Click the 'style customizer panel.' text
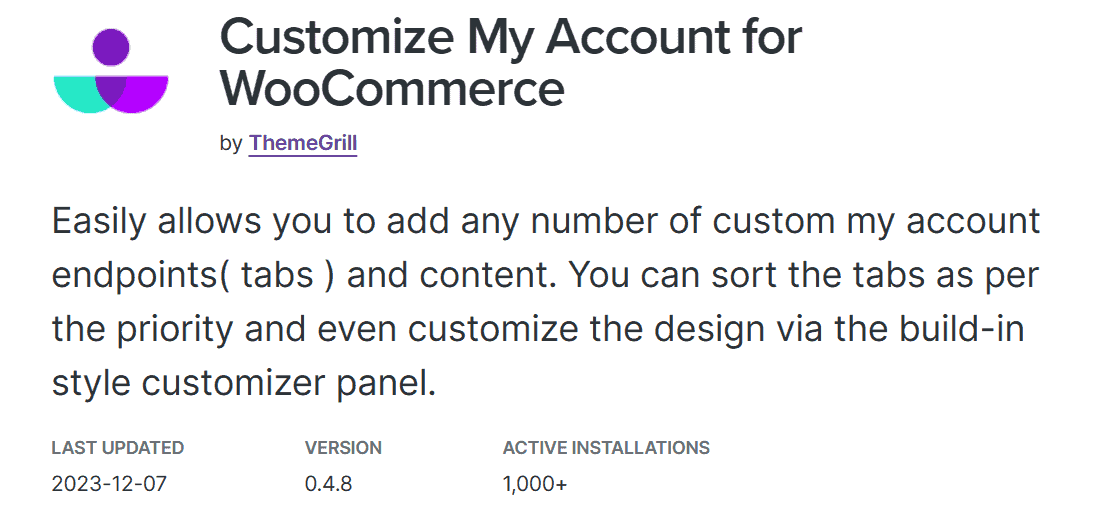This screenshot has height=531, width=1093. (244, 383)
